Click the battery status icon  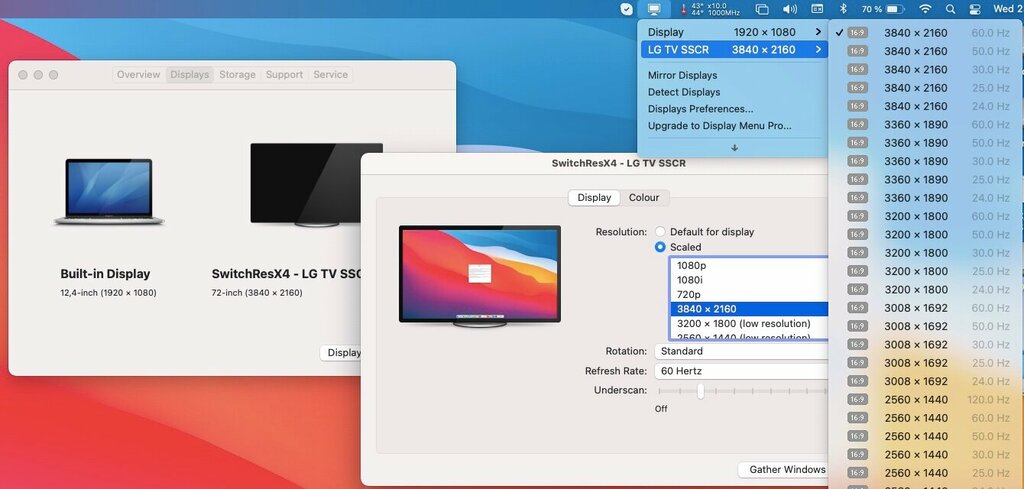[894, 9]
